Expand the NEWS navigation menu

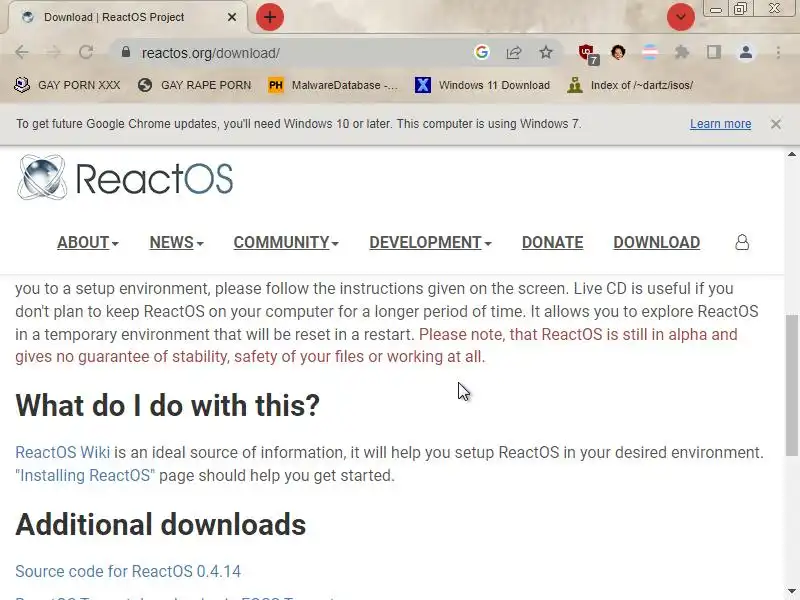[x=176, y=242]
